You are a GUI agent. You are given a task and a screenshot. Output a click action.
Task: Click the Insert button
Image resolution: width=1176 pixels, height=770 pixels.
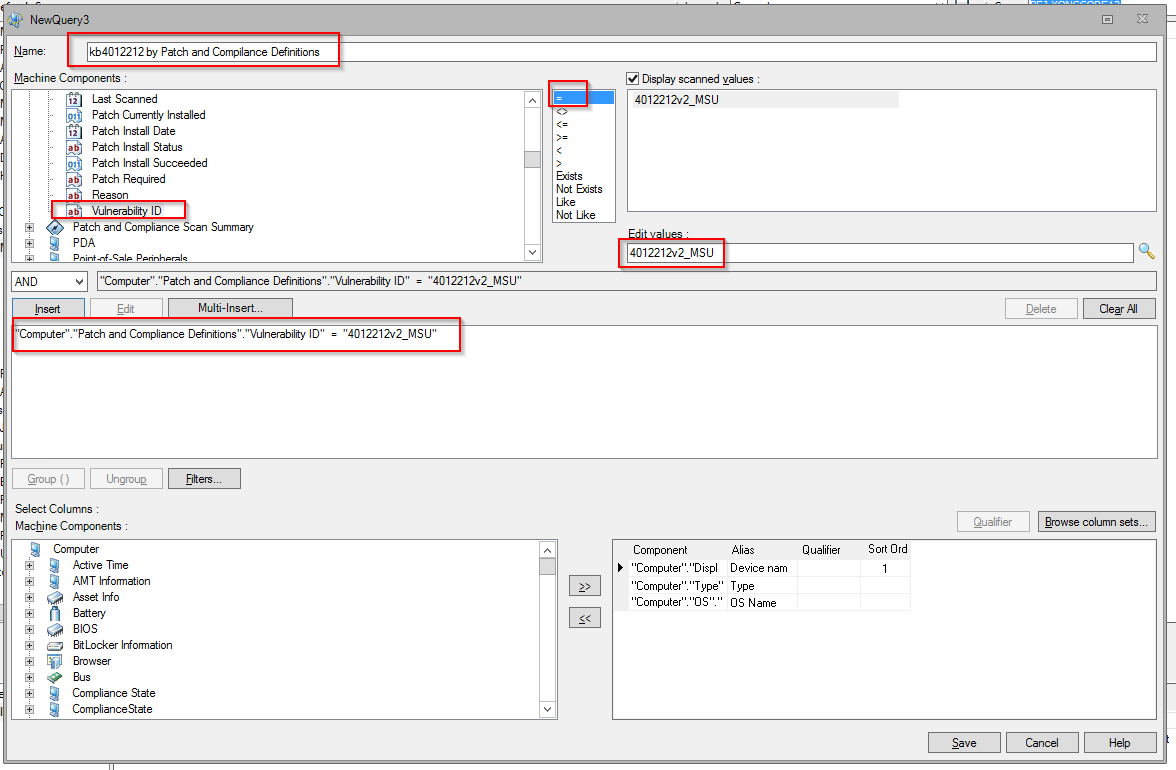48,308
